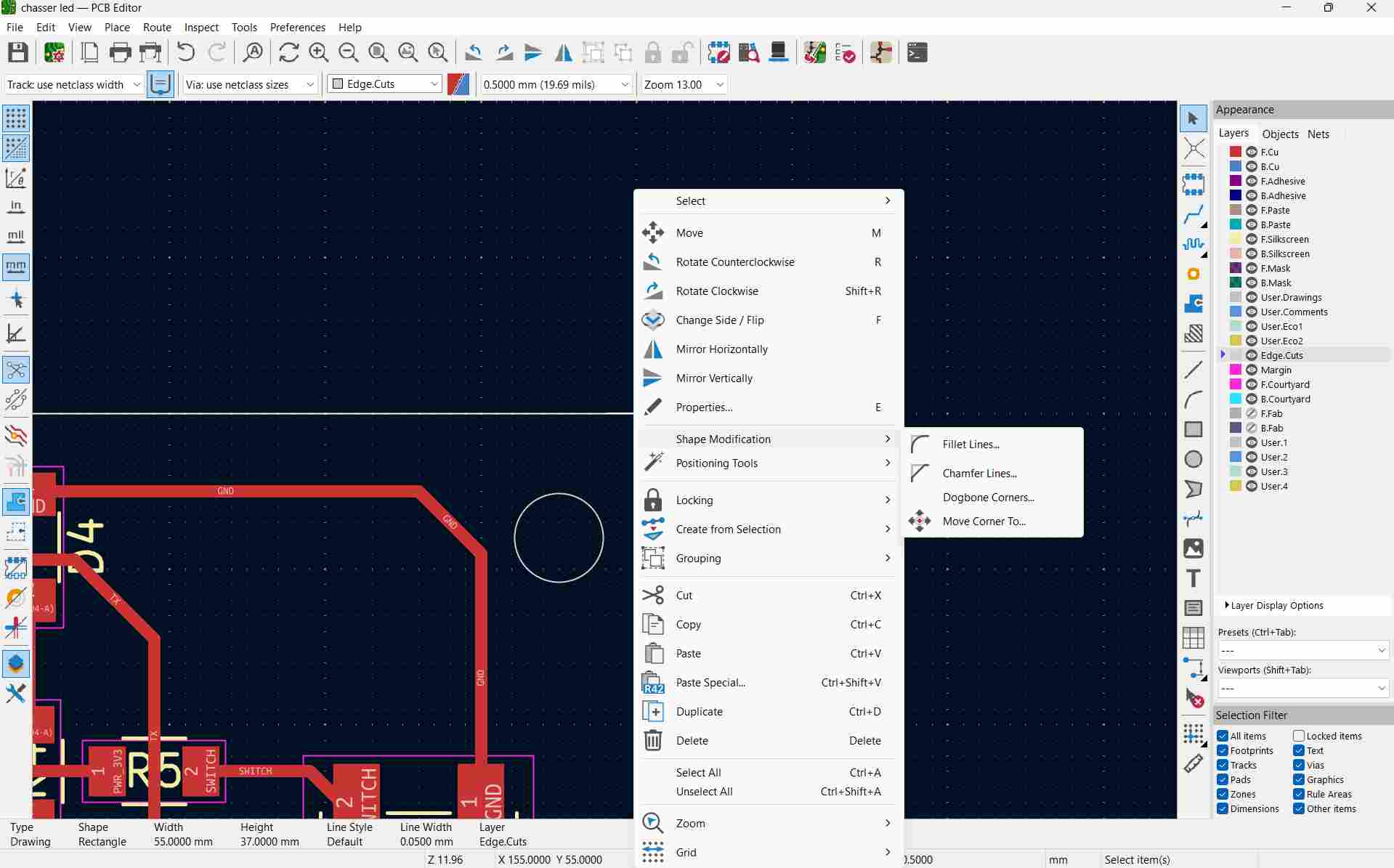1394x868 pixels.
Task: Rotate selection counterclockwise from toolbar
Action: [474, 52]
